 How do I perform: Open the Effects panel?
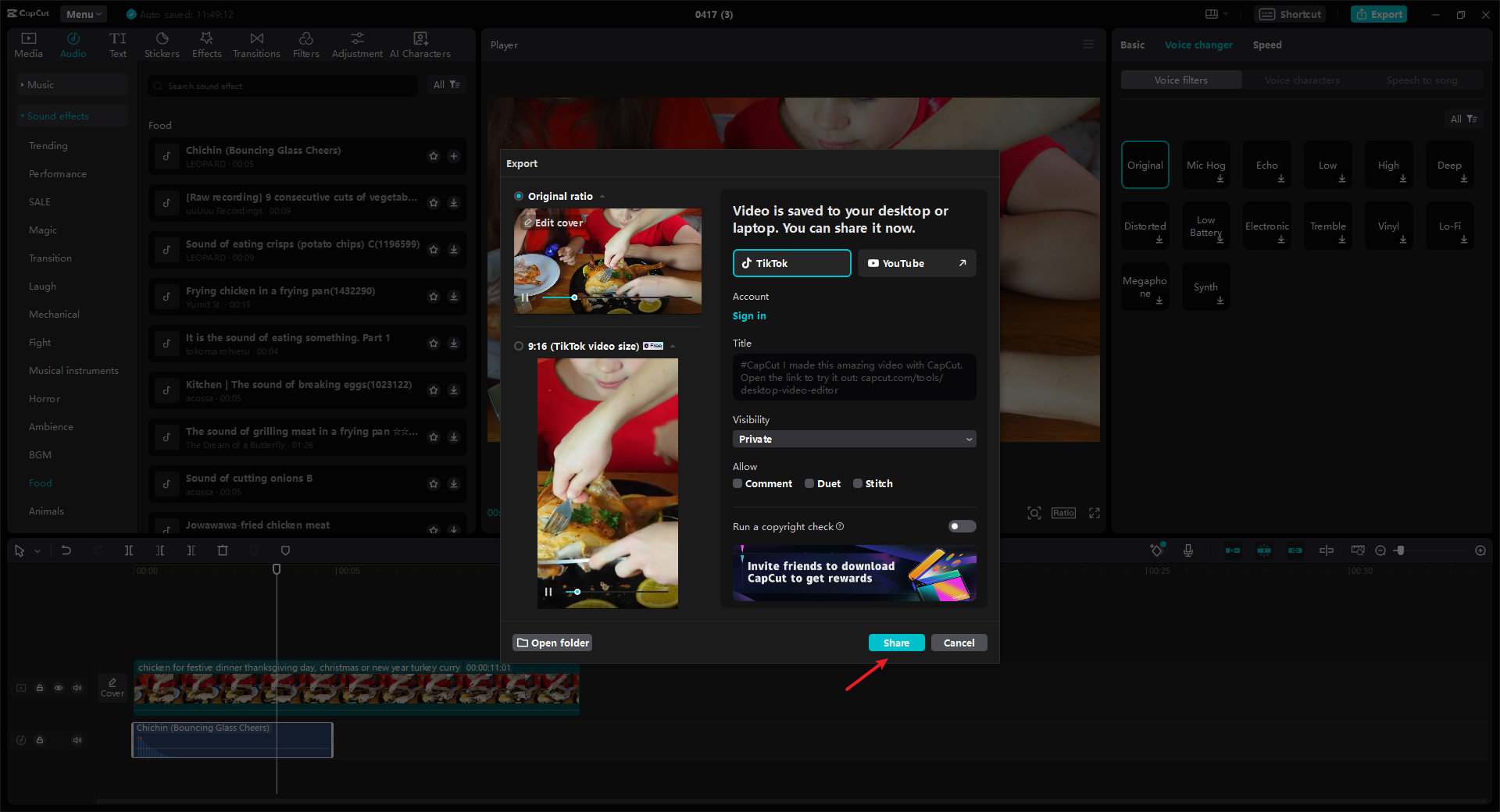(207, 45)
